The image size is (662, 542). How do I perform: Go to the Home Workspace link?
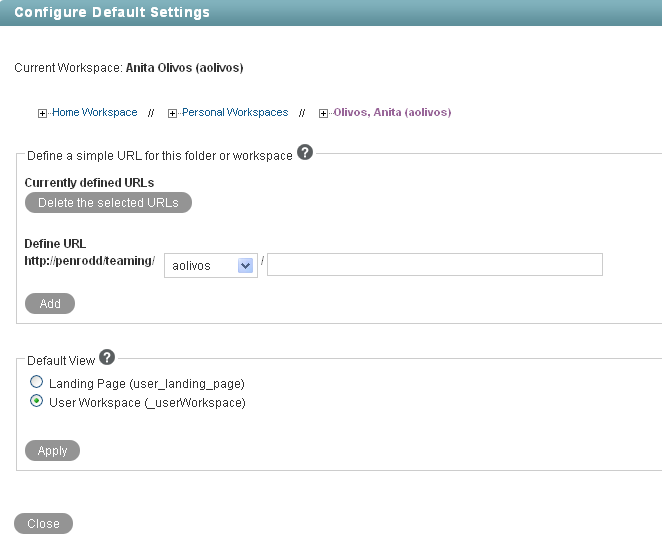click(95, 113)
